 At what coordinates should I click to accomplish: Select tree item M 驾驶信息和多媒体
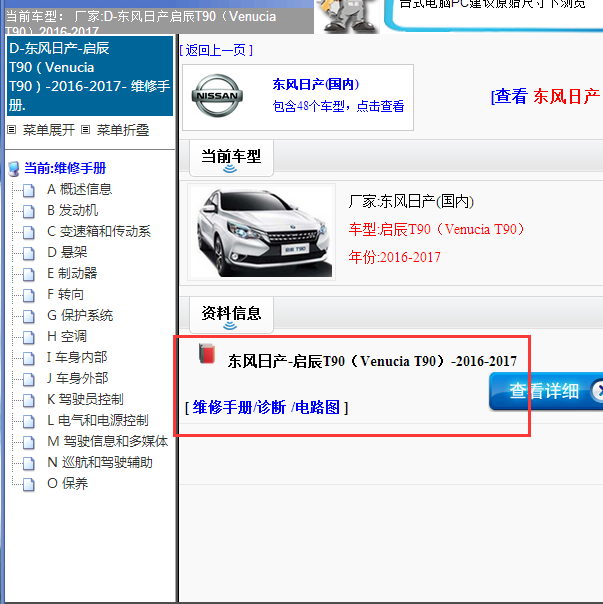107,441
